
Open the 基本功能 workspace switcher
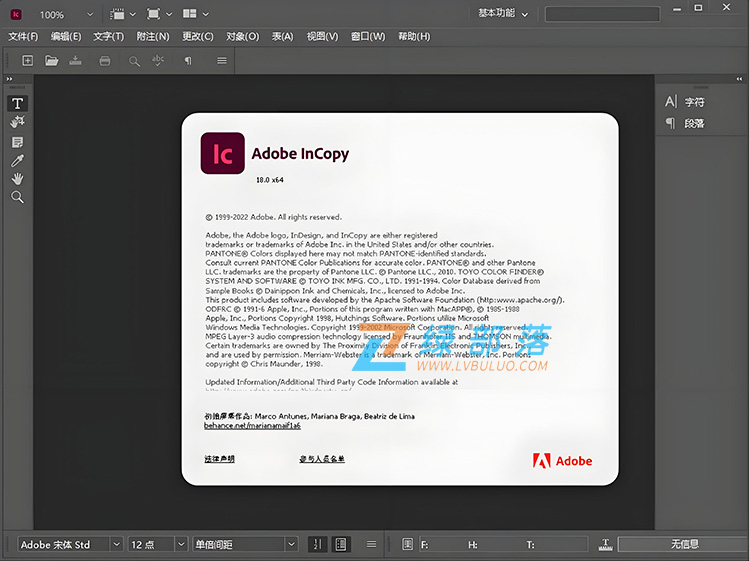pyautogui.click(x=503, y=13)
